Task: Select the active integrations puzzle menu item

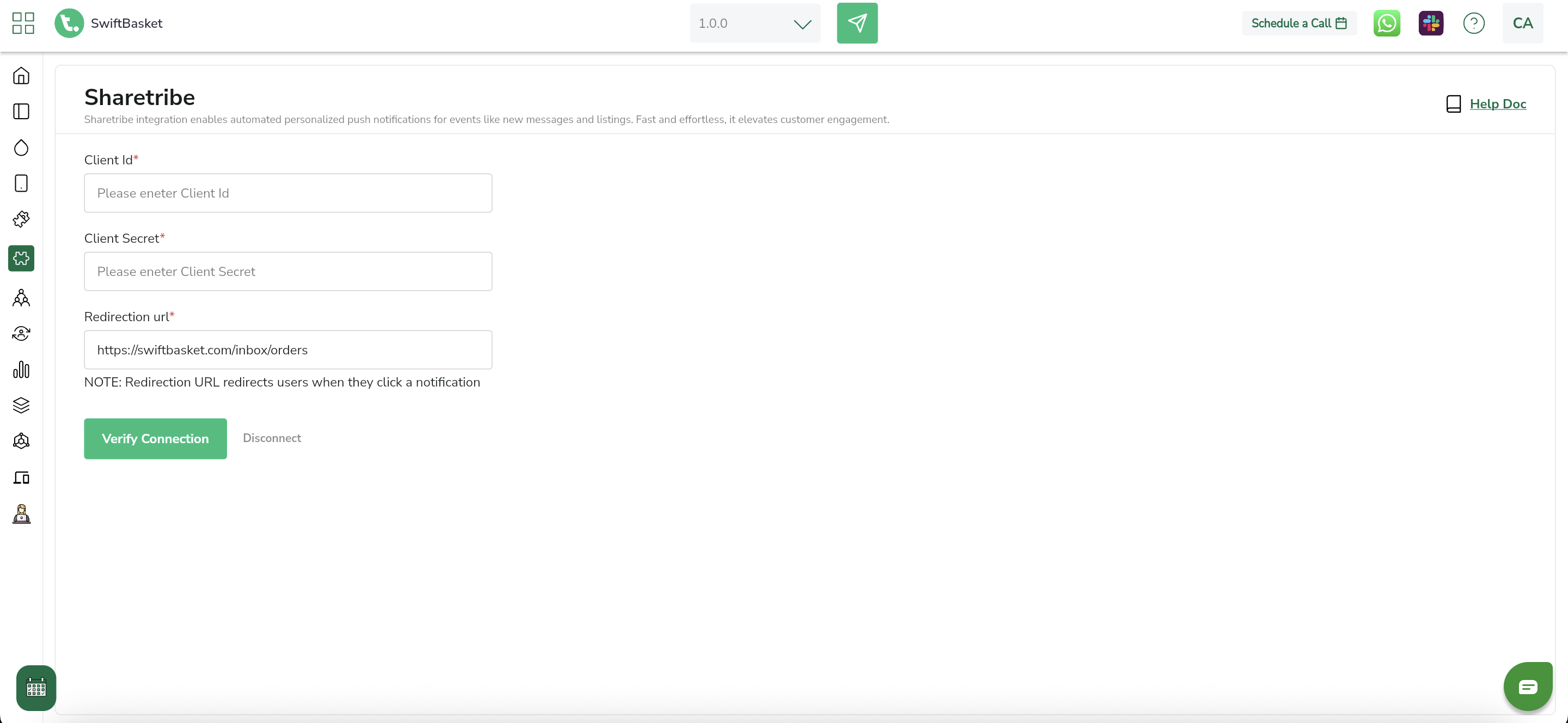Action: (21, 259)
